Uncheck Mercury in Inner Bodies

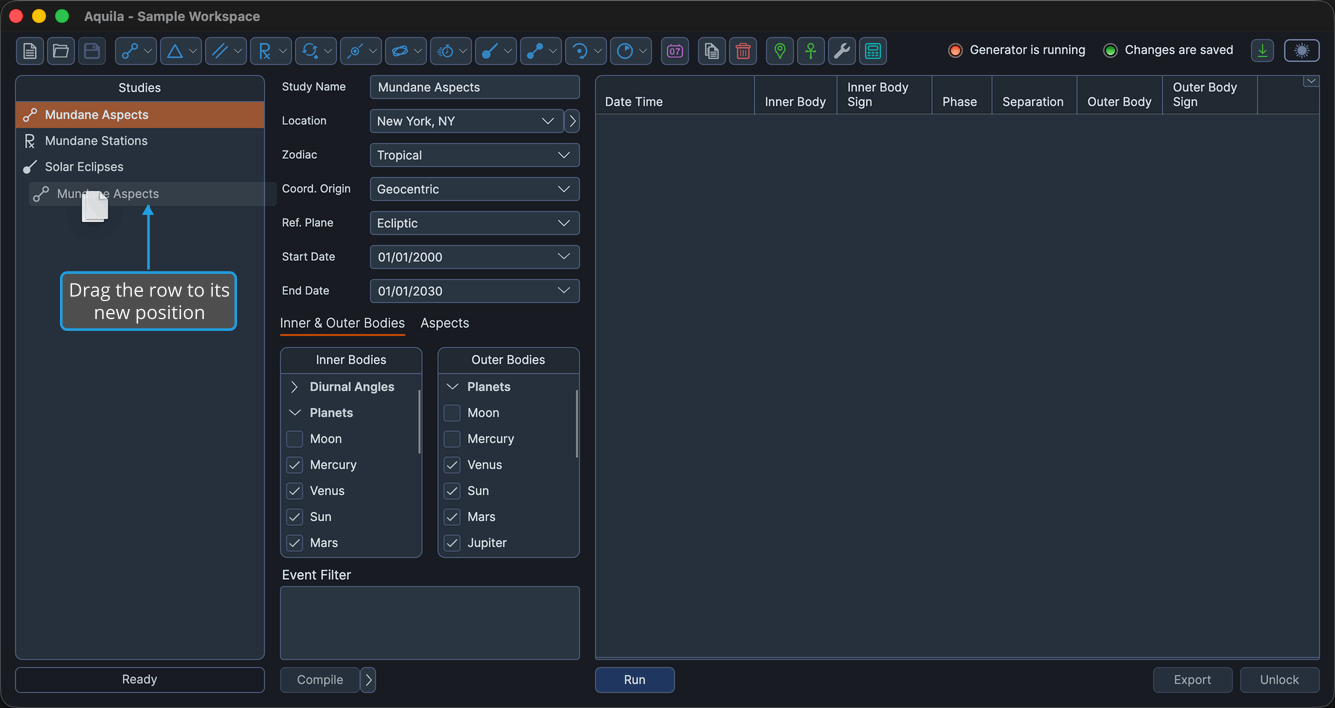coord(295,465)
